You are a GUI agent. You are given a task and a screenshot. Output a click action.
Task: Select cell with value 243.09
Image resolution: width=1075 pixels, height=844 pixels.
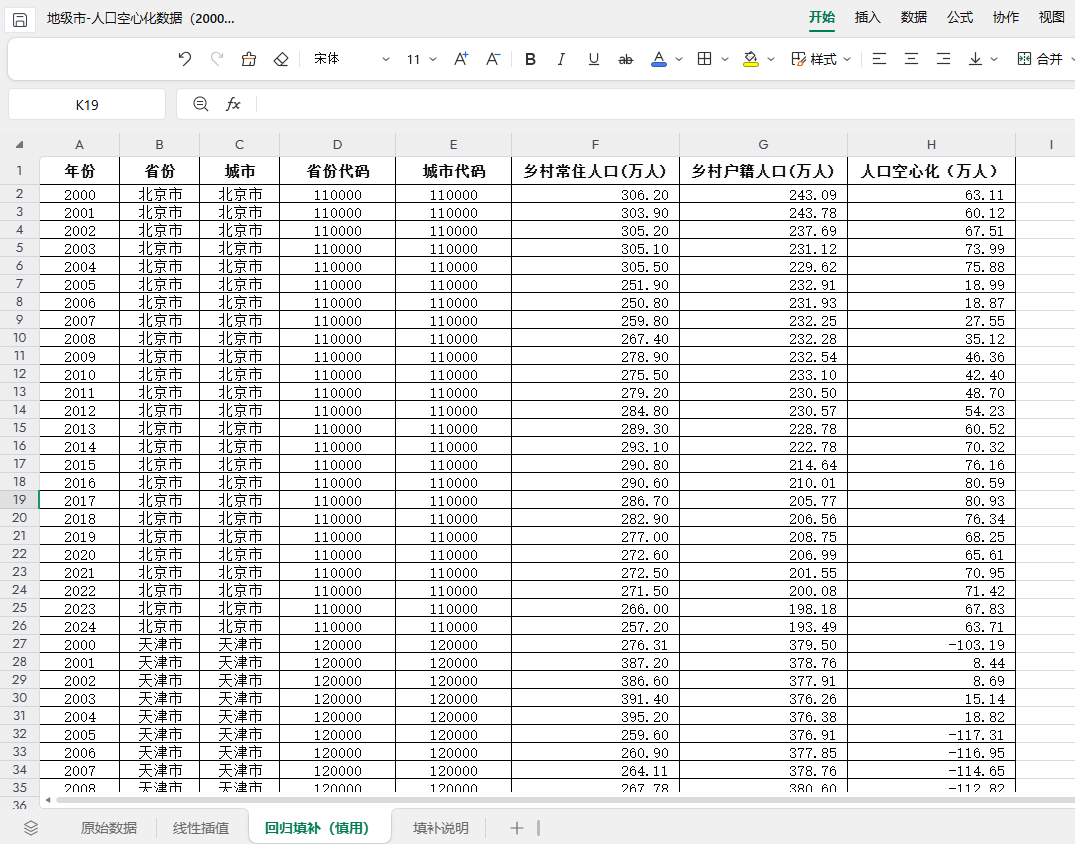pos(763,194)
